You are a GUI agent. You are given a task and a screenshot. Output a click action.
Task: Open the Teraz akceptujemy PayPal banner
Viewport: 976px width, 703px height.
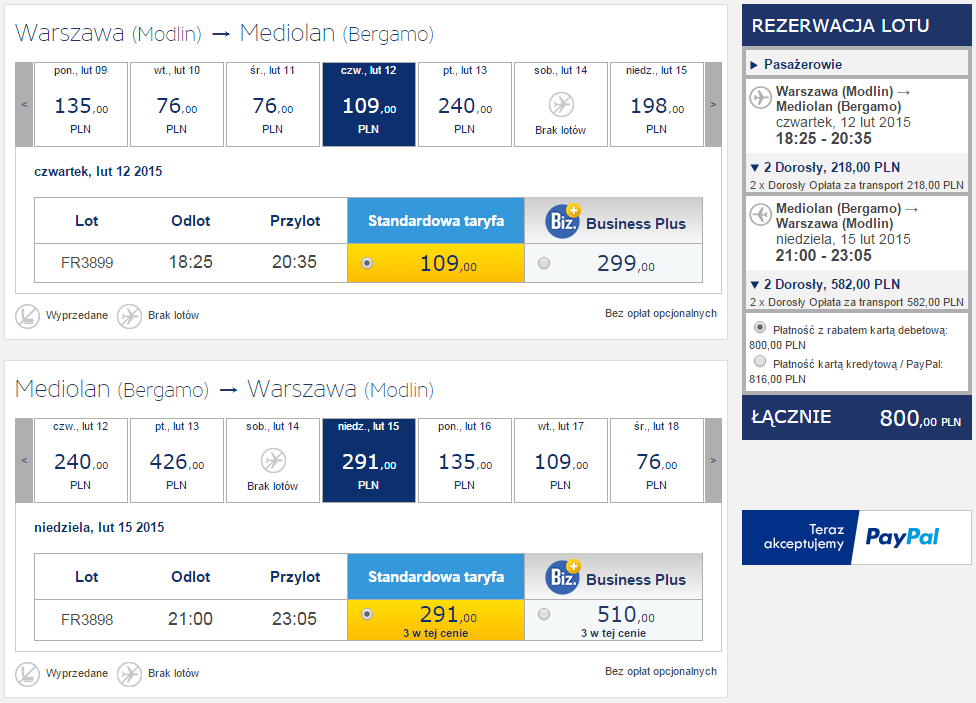click(x=856, y=537)
